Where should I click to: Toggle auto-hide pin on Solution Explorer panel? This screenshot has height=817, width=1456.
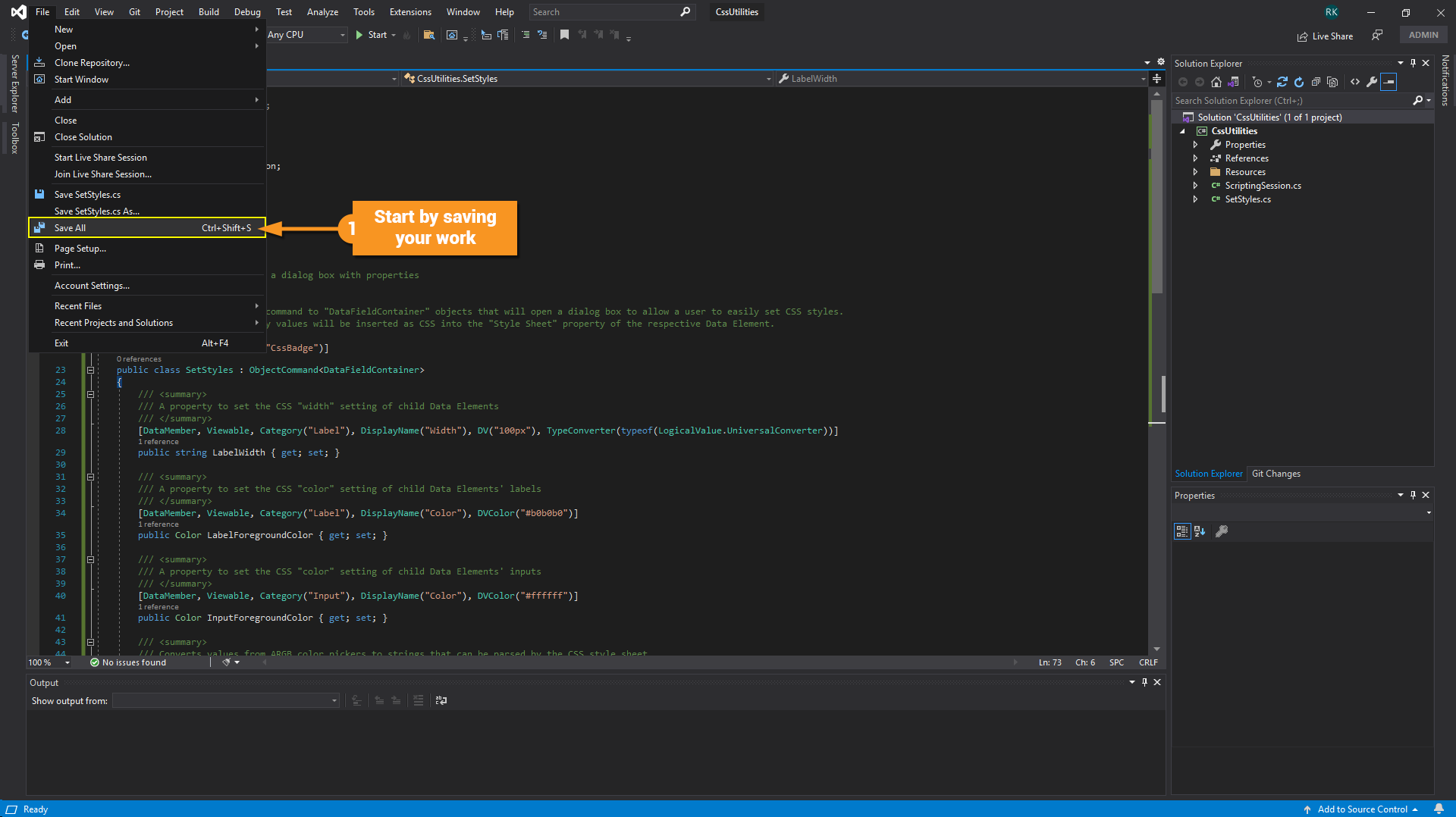(x=1413, y=63)
